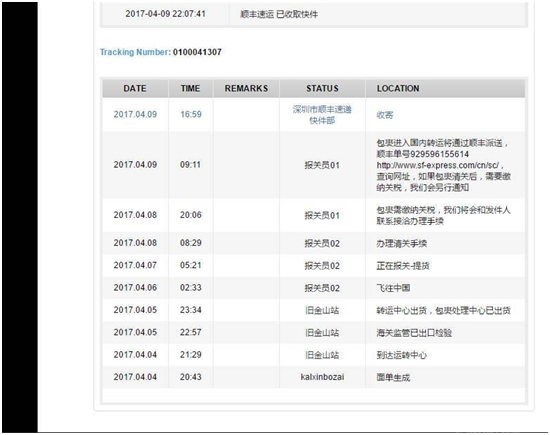Image resolution: width=550 pixels, height=435 pixels.
Task: Click the kaixinbozai status text
Action: (322, 377)
